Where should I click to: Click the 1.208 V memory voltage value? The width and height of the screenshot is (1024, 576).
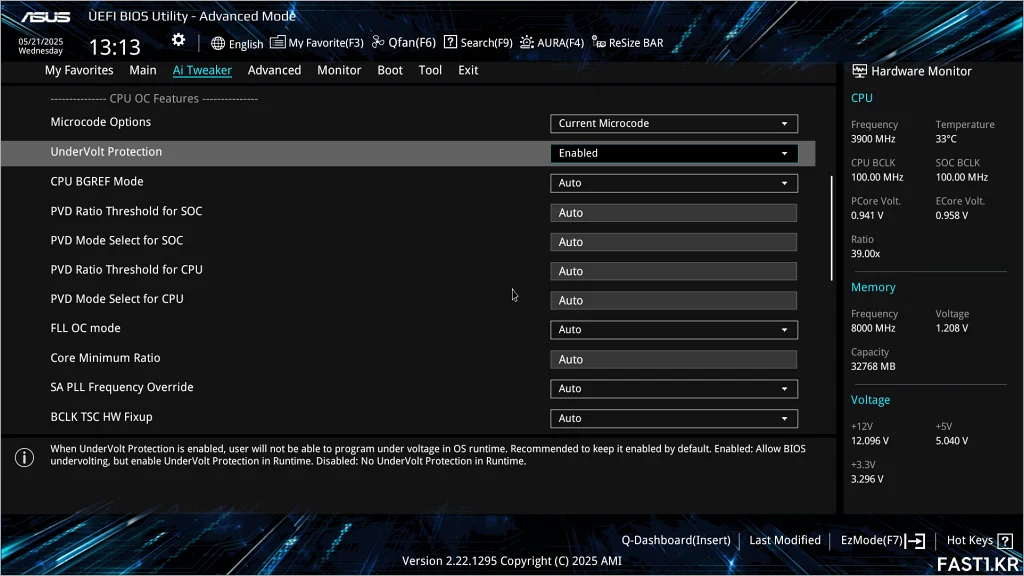tap(952, 328)
